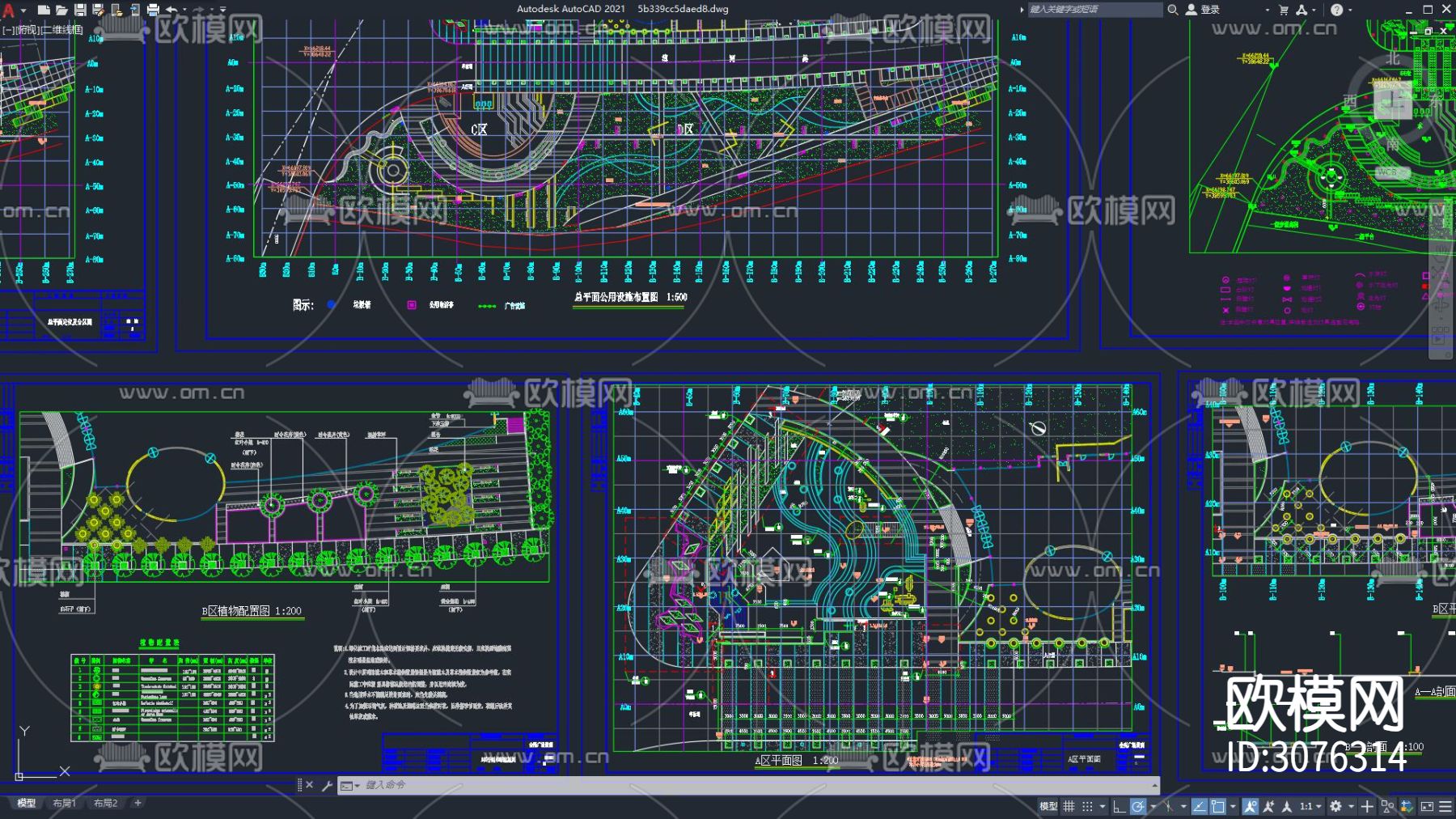Open the AutoCAD application menu
The image size is (1456, 819).
(9, 11)
